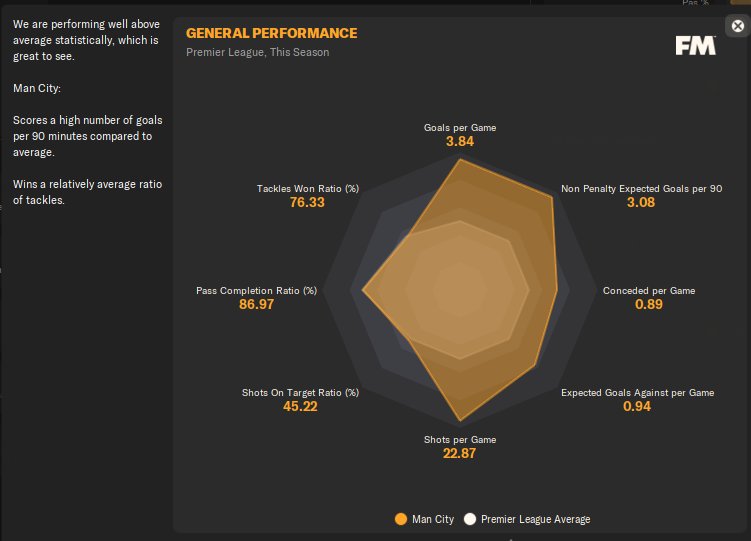Screen dimensions: 751x541
Task: Click the Pass Completion Ratio value 86.97
Action: [256, 304]
